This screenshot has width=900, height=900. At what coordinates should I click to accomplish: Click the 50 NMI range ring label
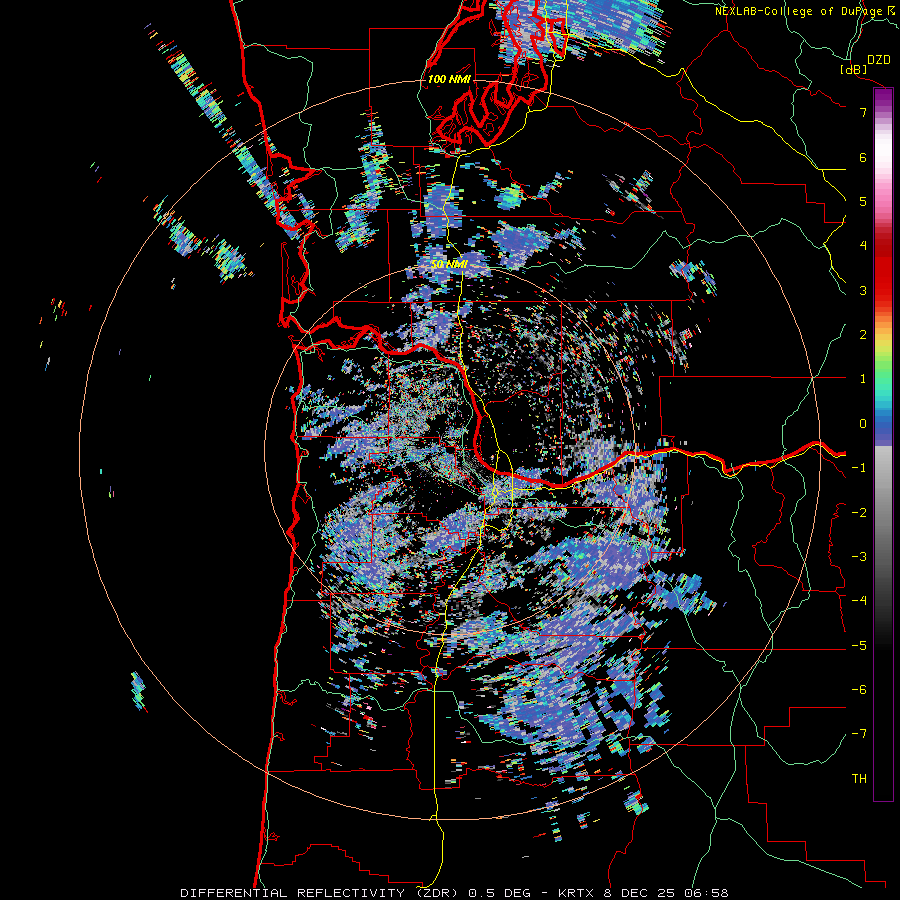point(449,265)
